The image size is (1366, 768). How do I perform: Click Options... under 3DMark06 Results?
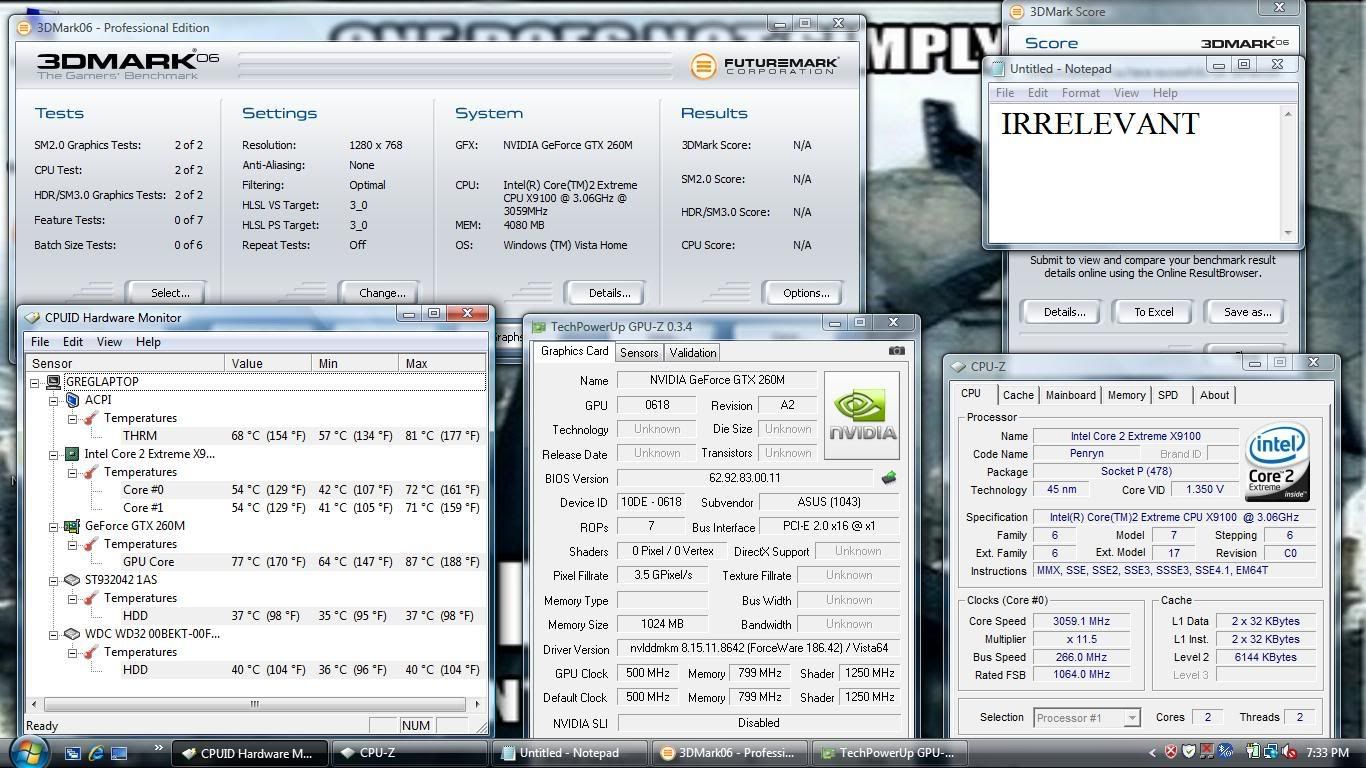806,293
